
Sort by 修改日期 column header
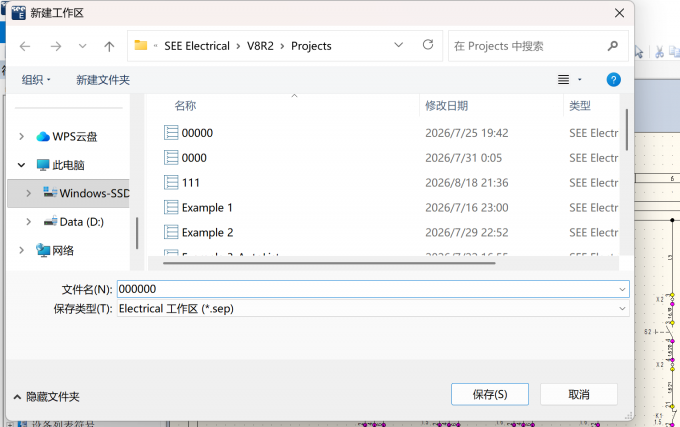tap(447, 106)
